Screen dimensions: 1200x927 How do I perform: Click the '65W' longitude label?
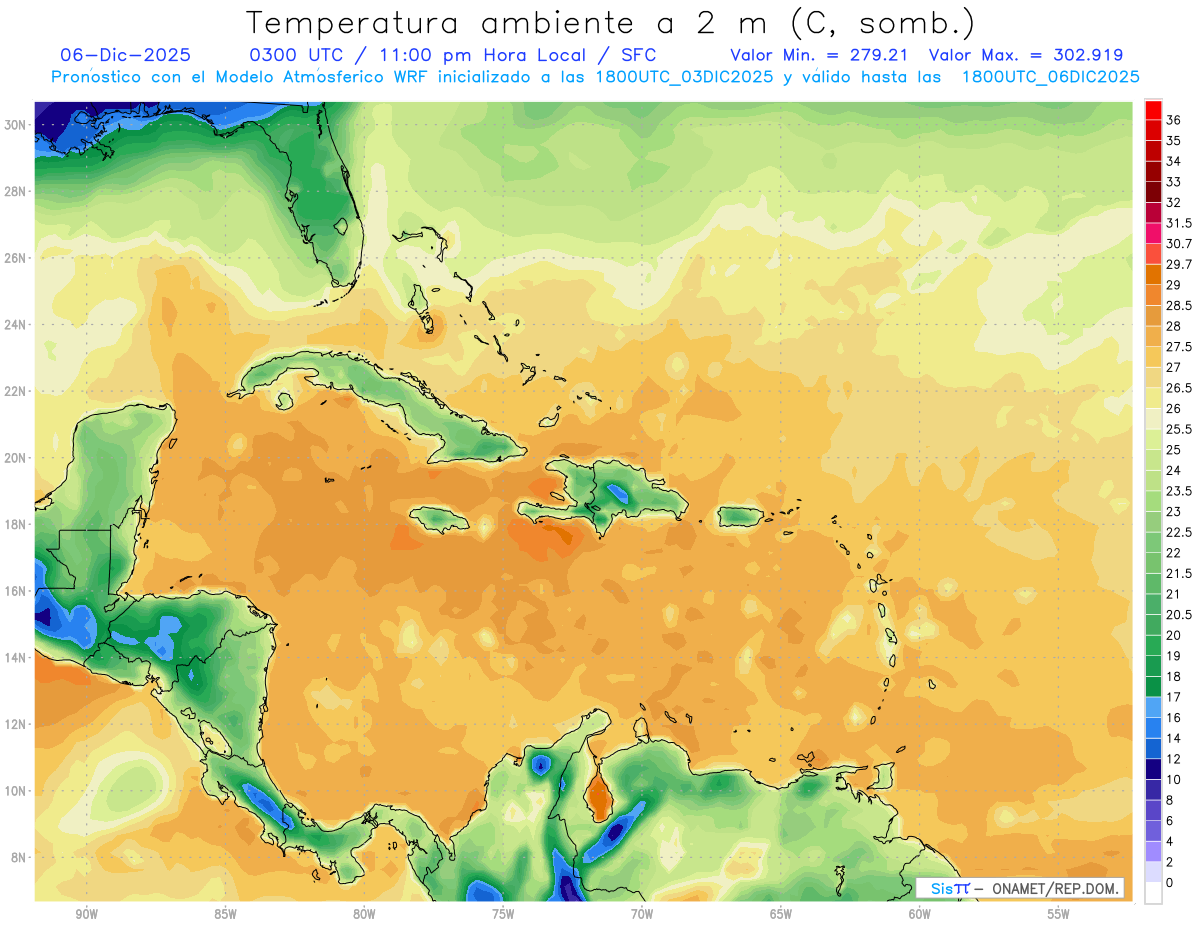781,914
